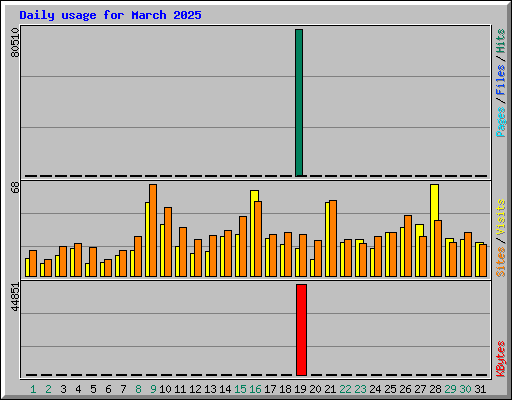The width and height of the screenshot is (512, 400).
Task: Click the red KBytes bar on day 19
Action: (x=301, y=330)
